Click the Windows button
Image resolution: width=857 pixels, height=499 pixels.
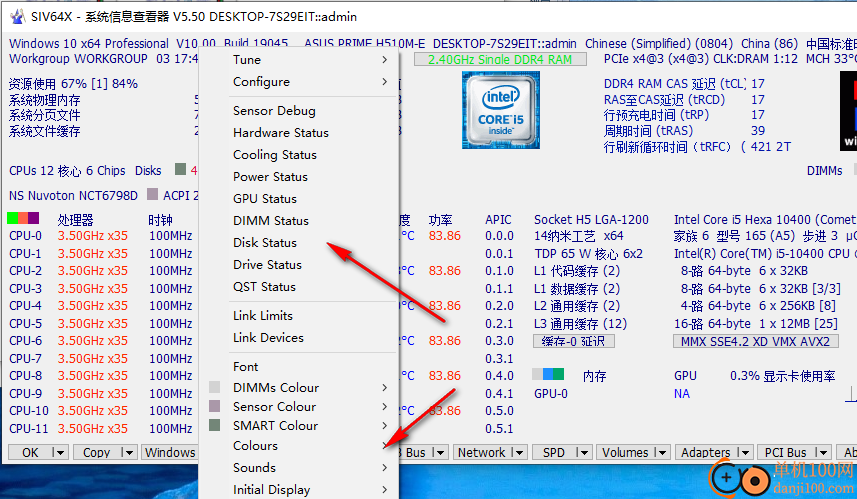coord(169,453)
